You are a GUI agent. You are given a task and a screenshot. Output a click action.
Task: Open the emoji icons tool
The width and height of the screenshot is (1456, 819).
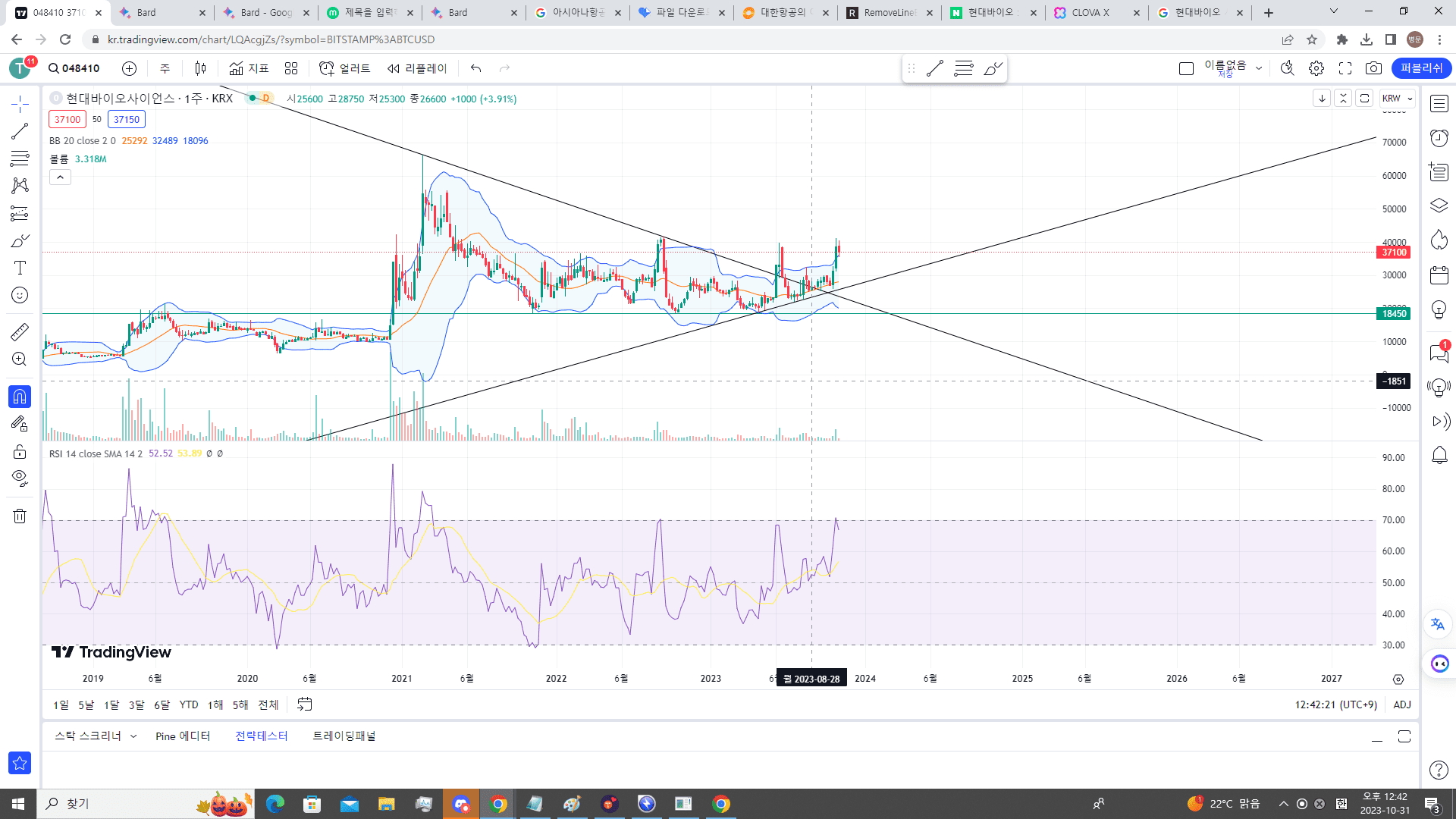click(x=20, y=295)
